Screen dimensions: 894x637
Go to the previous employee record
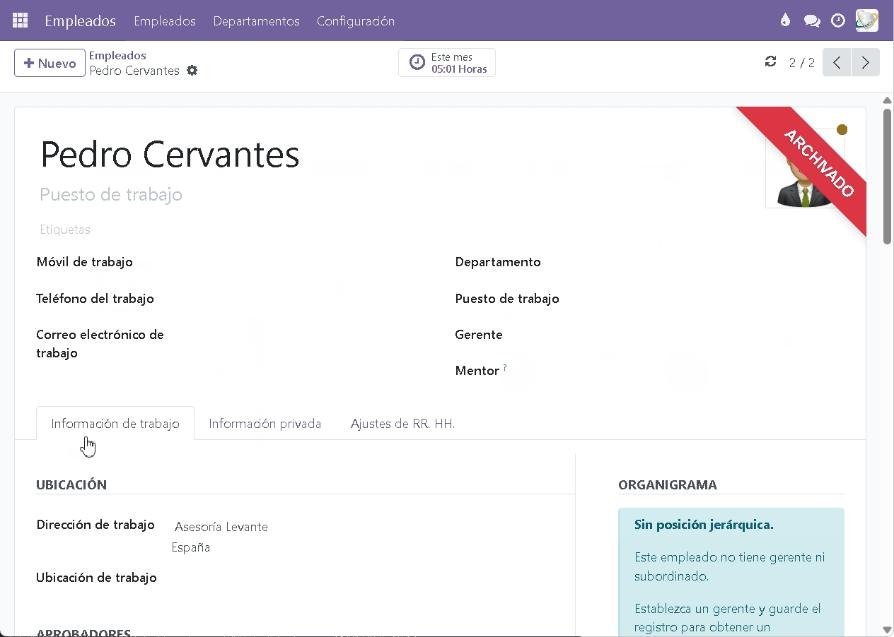837,63
